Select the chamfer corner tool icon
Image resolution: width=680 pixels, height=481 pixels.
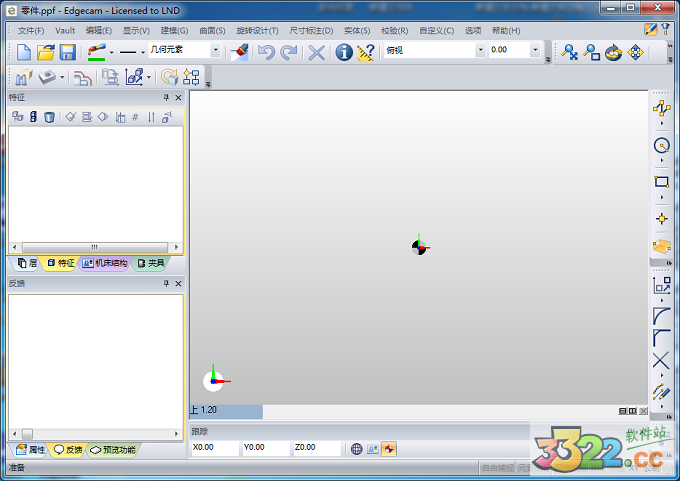pyautogui.click(x=661, y=338)
